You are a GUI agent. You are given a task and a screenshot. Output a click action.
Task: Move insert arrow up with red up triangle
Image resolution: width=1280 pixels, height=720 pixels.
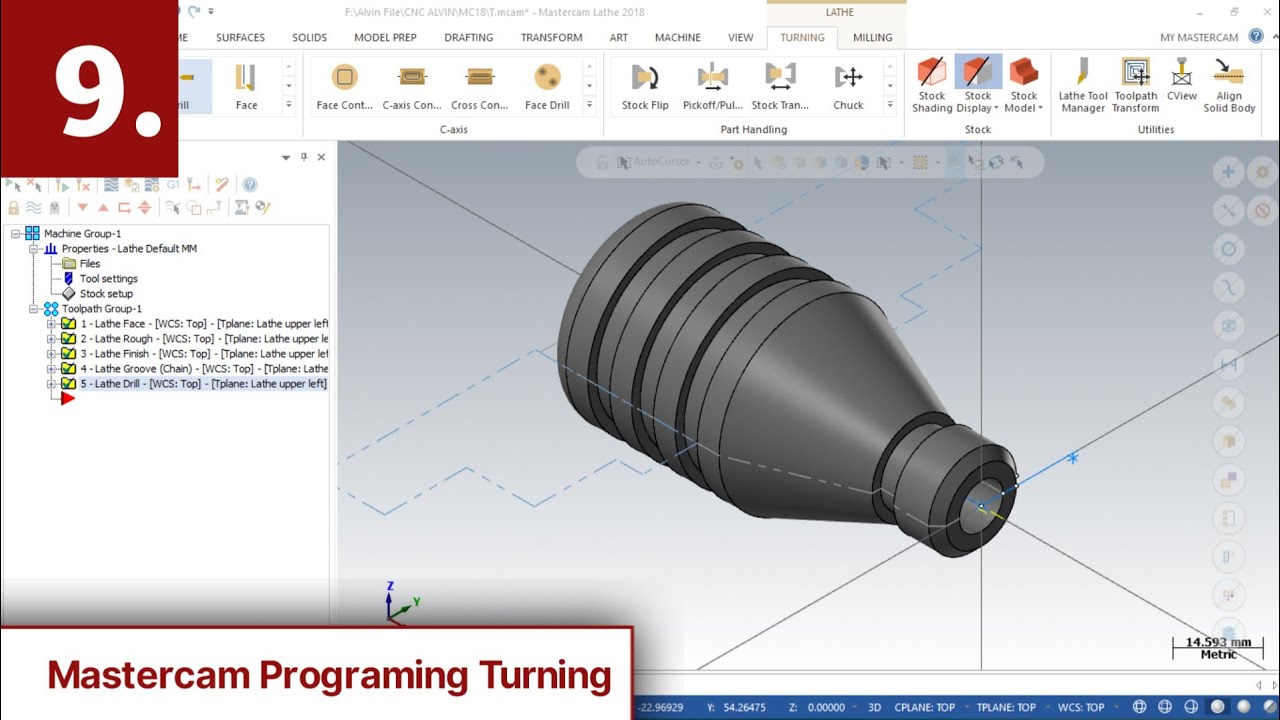point(103,208)
